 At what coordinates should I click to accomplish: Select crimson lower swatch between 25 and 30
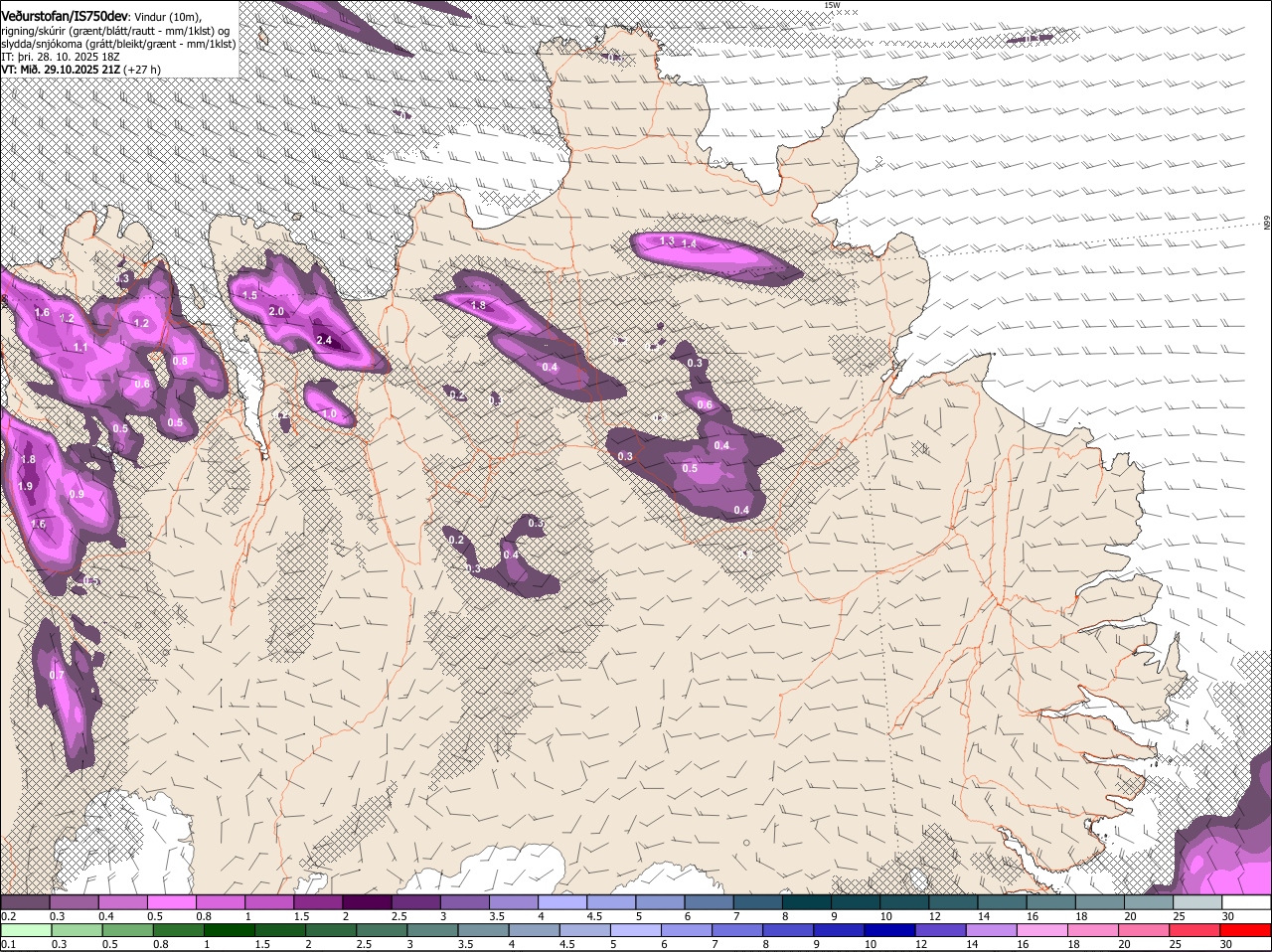point(1196,930)
